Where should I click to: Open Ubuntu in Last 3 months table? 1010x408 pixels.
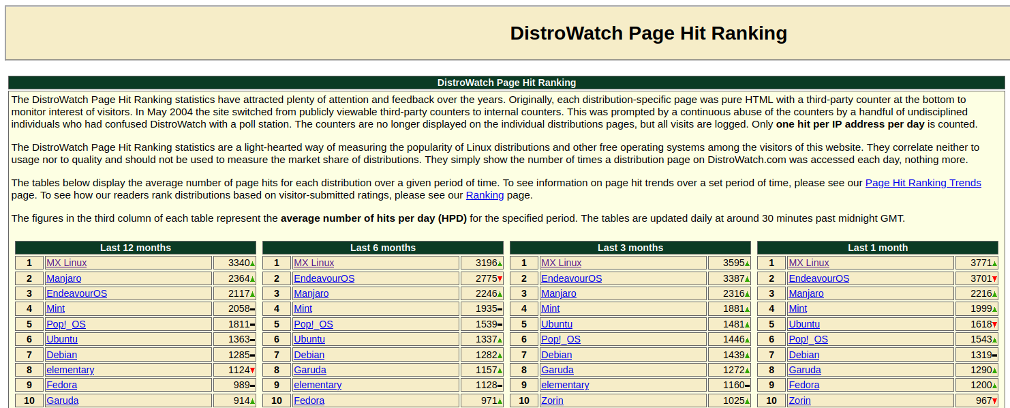pos(557,324)
